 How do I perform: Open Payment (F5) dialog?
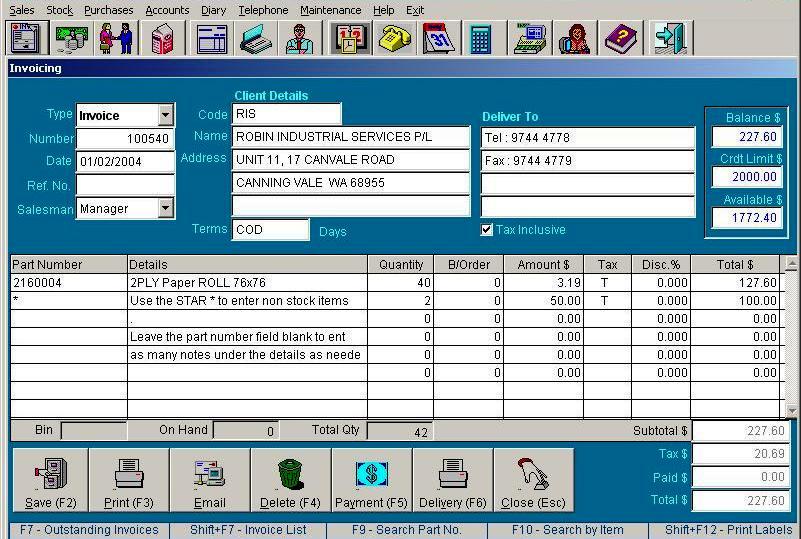(x=371, y=480)
